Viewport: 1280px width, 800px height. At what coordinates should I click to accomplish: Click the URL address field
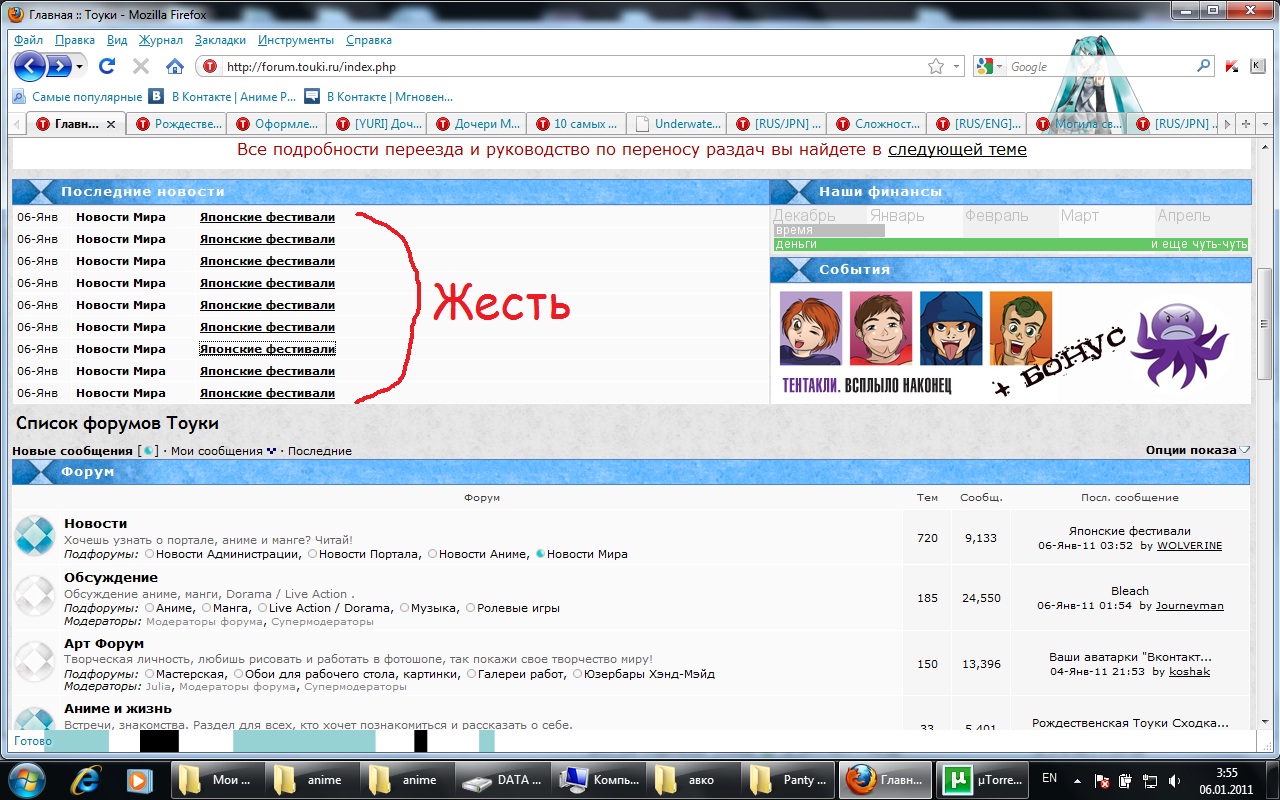(x=573, y=67)
